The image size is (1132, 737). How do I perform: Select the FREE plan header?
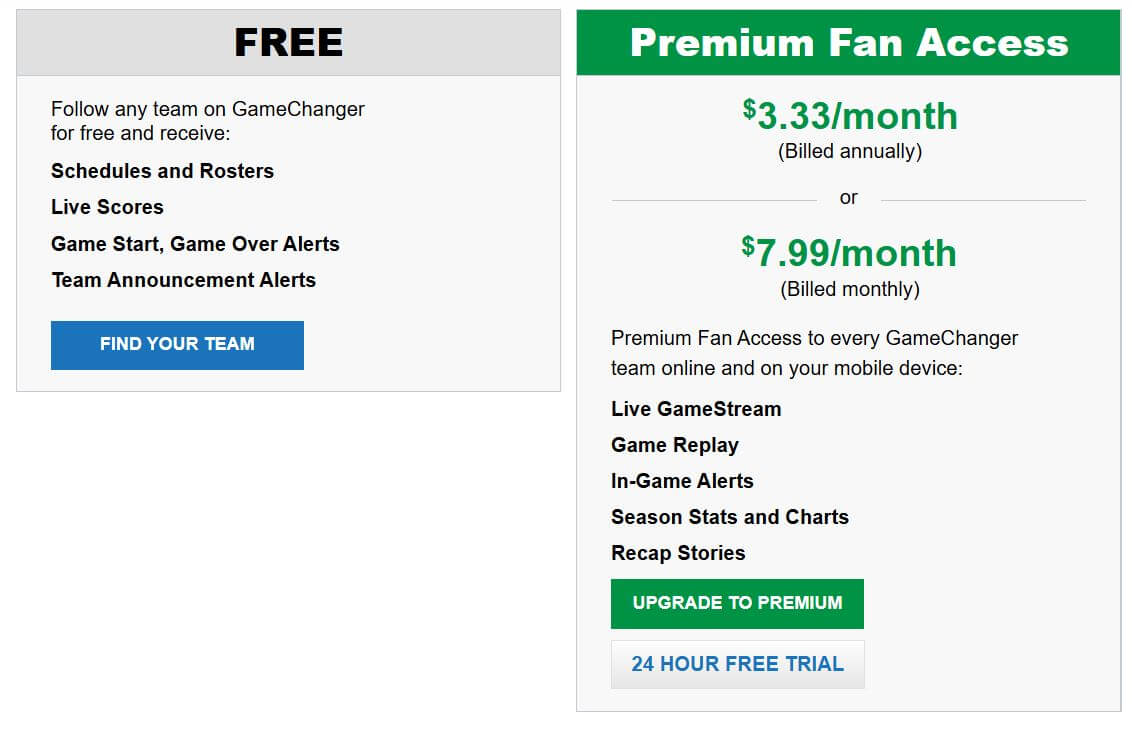click(287, 42)
